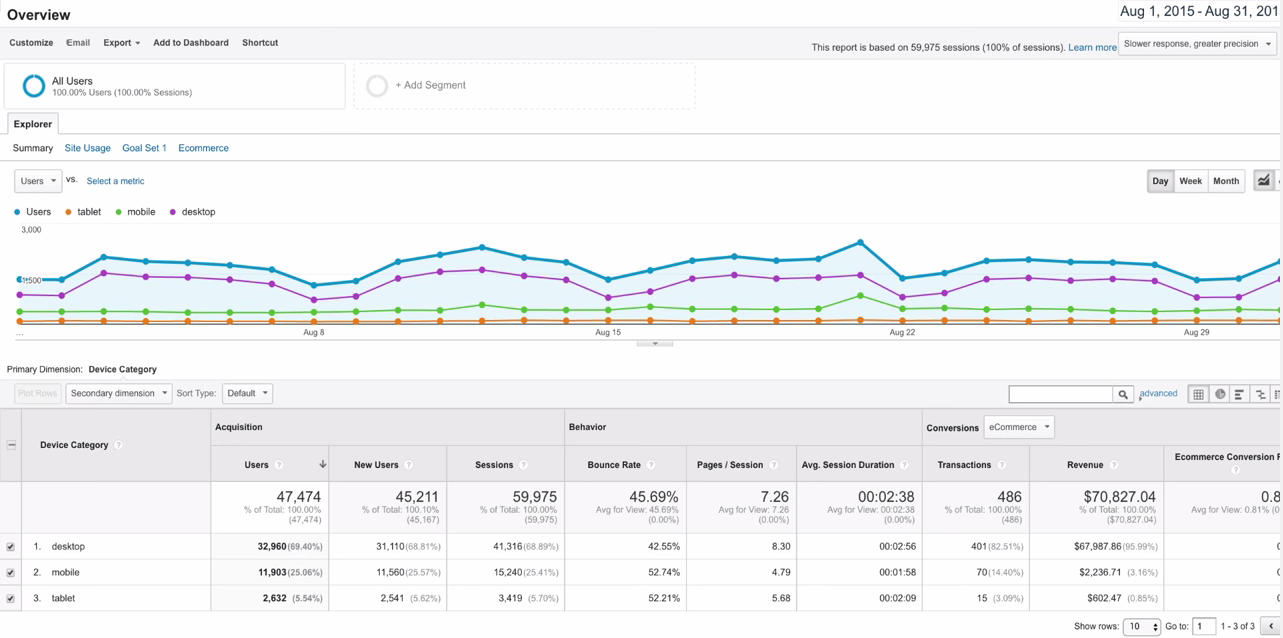The height and width of the screenshot is (638, 1283).
Task: Tick the desktop row checkbox
Action: (11, 547)
